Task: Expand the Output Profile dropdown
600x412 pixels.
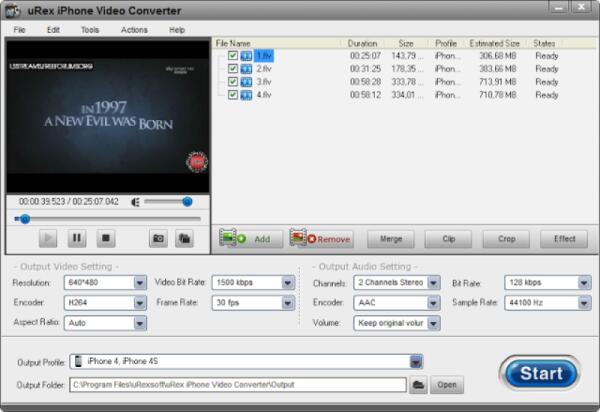Action: 416,362
